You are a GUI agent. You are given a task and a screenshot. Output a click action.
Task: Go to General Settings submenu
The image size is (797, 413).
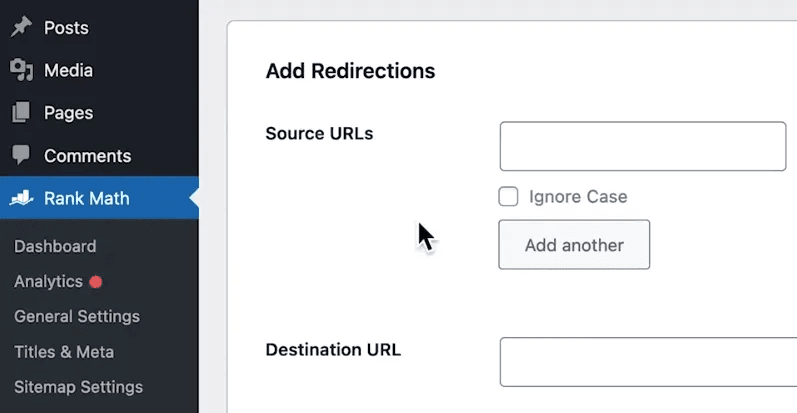tap(77, 316)
